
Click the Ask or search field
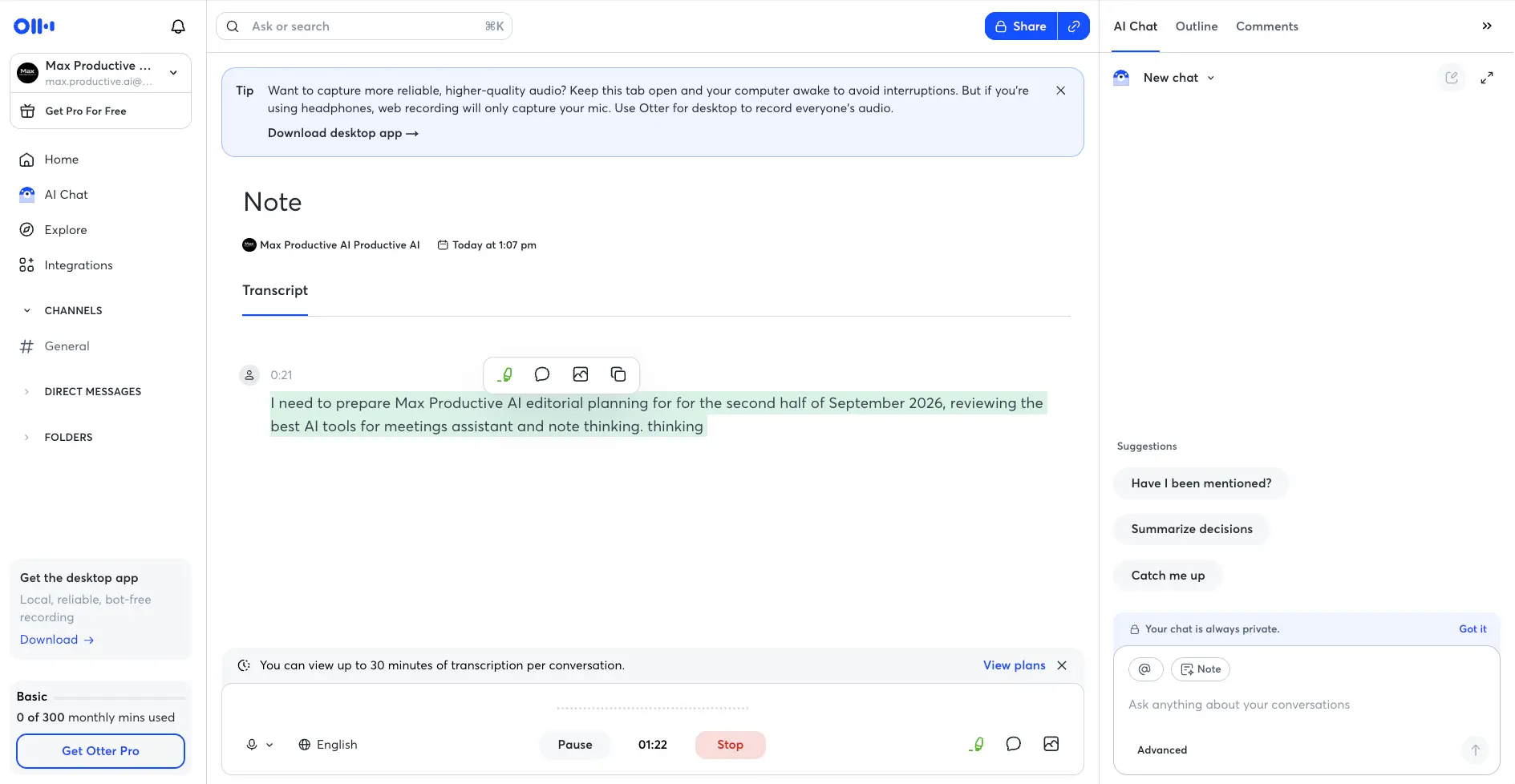[x=364, y=26]
